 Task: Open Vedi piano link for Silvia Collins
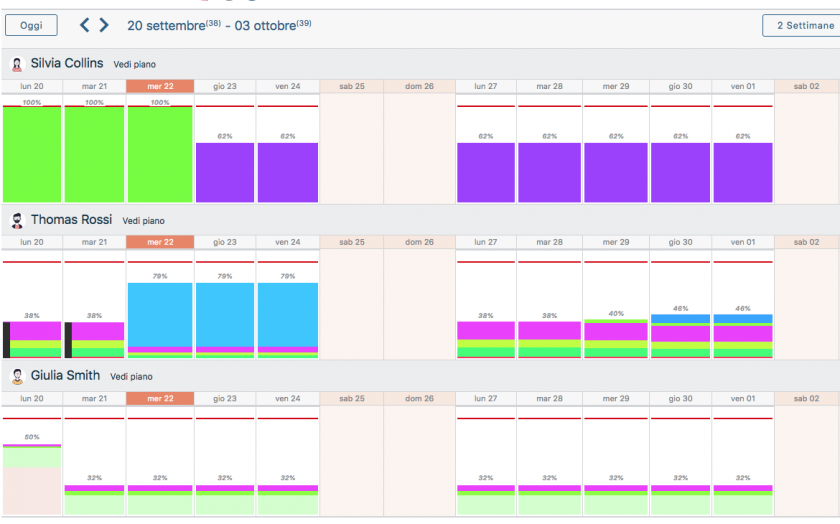(x=135, y=65)
